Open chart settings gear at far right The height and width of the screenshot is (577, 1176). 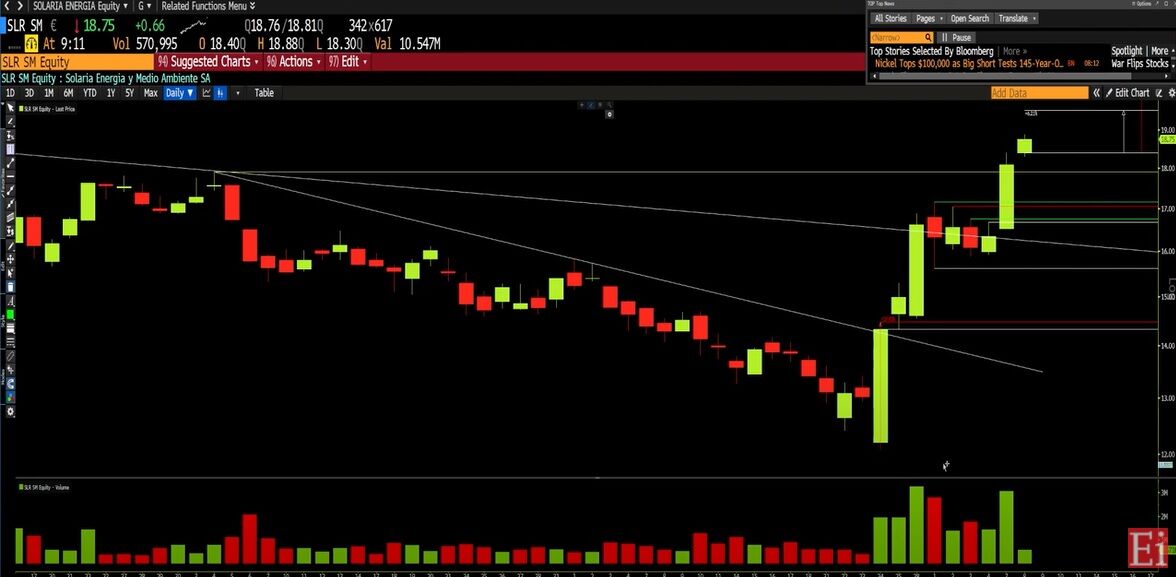(x=1172, y=93)
